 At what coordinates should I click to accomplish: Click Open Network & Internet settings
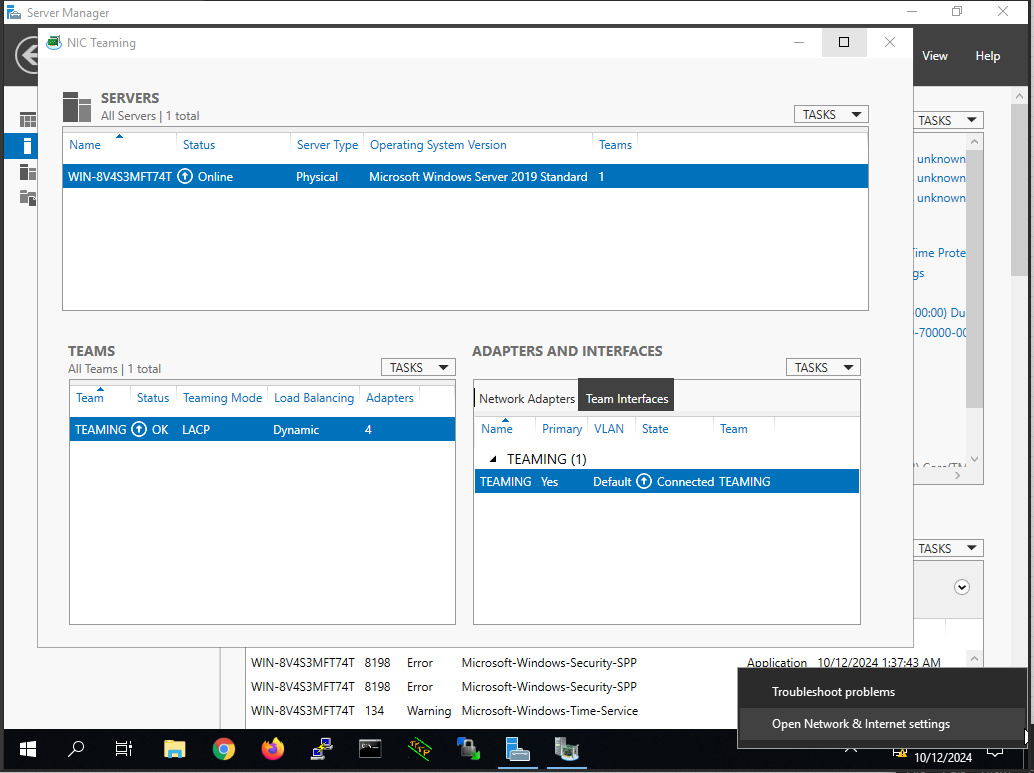[861, 724]
